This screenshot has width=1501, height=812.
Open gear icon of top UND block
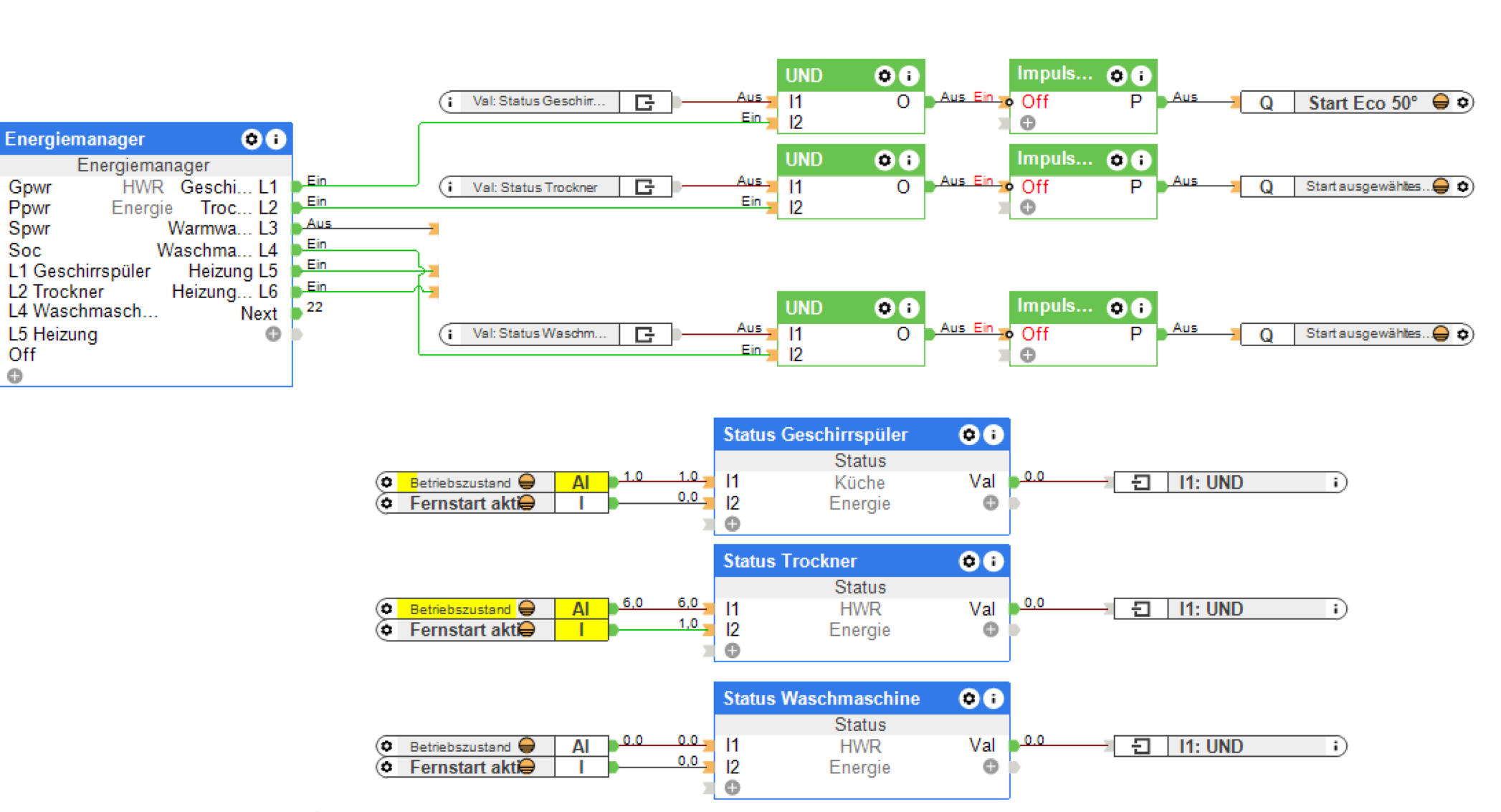point(885,76)
